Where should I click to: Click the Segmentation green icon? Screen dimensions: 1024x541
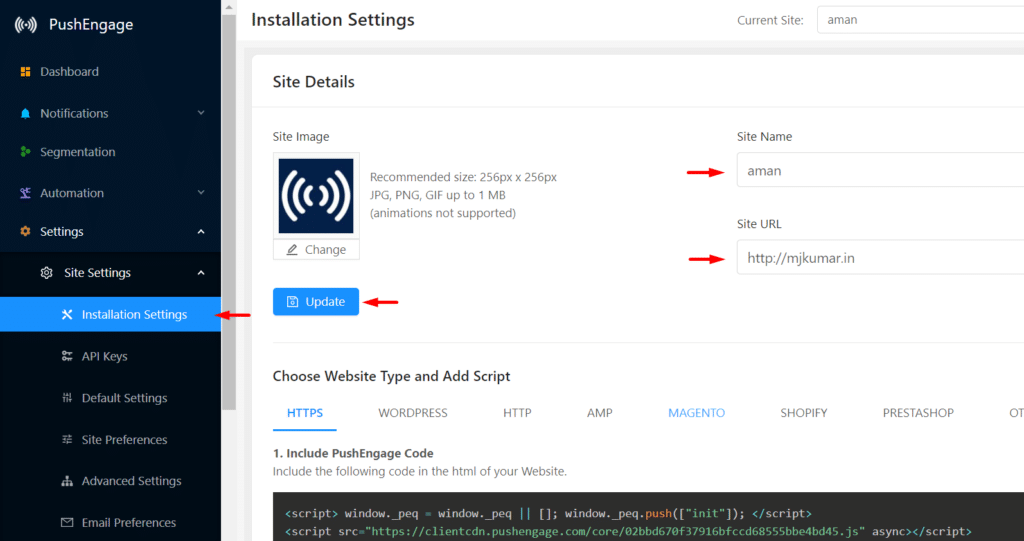pos(25,152)
